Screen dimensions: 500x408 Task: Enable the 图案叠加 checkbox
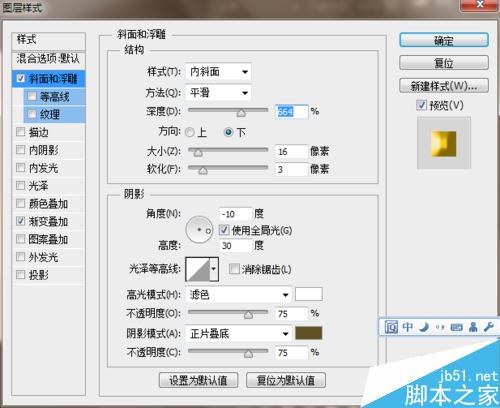[21, 239]
